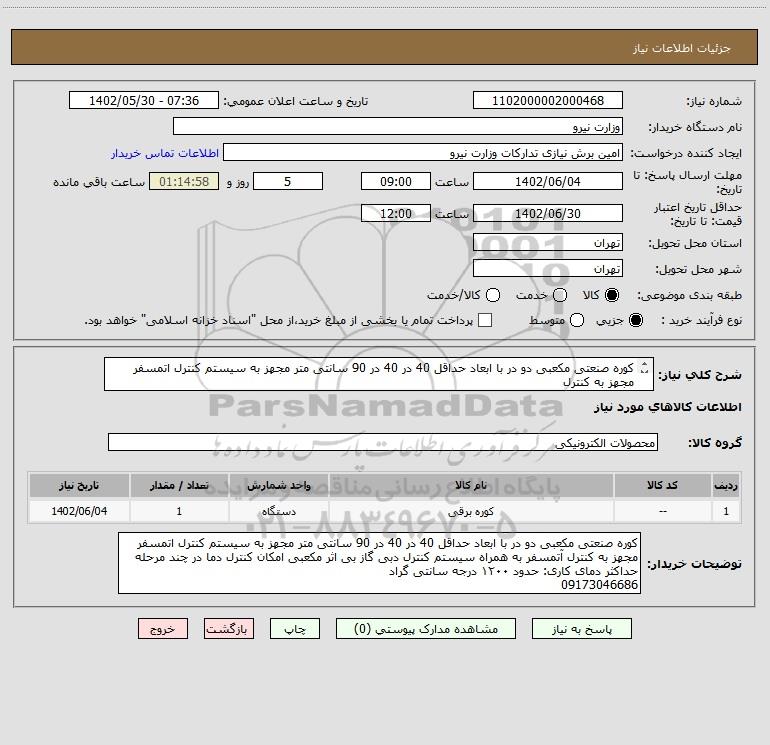Click the شهر محل تحویل field تهران
The image size is (770, 745).
tap(548, 268)
